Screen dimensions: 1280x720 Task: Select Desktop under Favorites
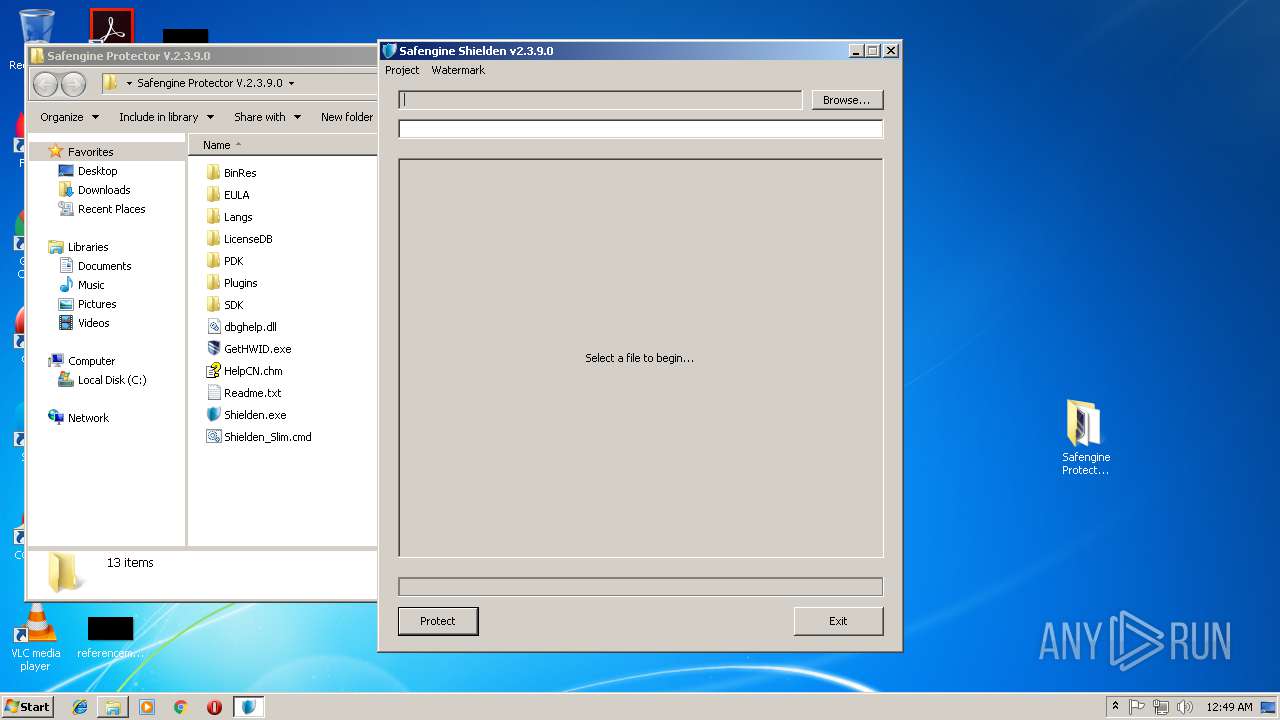pos(97,171)
